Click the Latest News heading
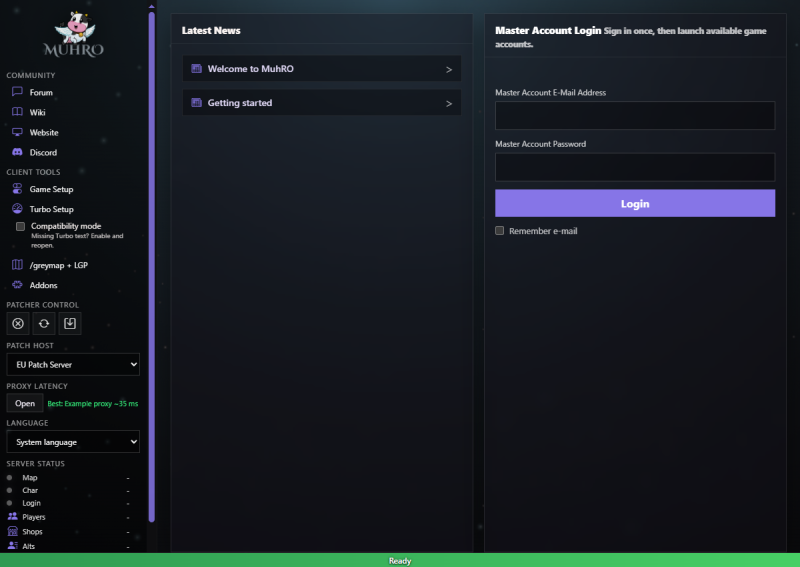Screen dimensions: 800x567 211,30
